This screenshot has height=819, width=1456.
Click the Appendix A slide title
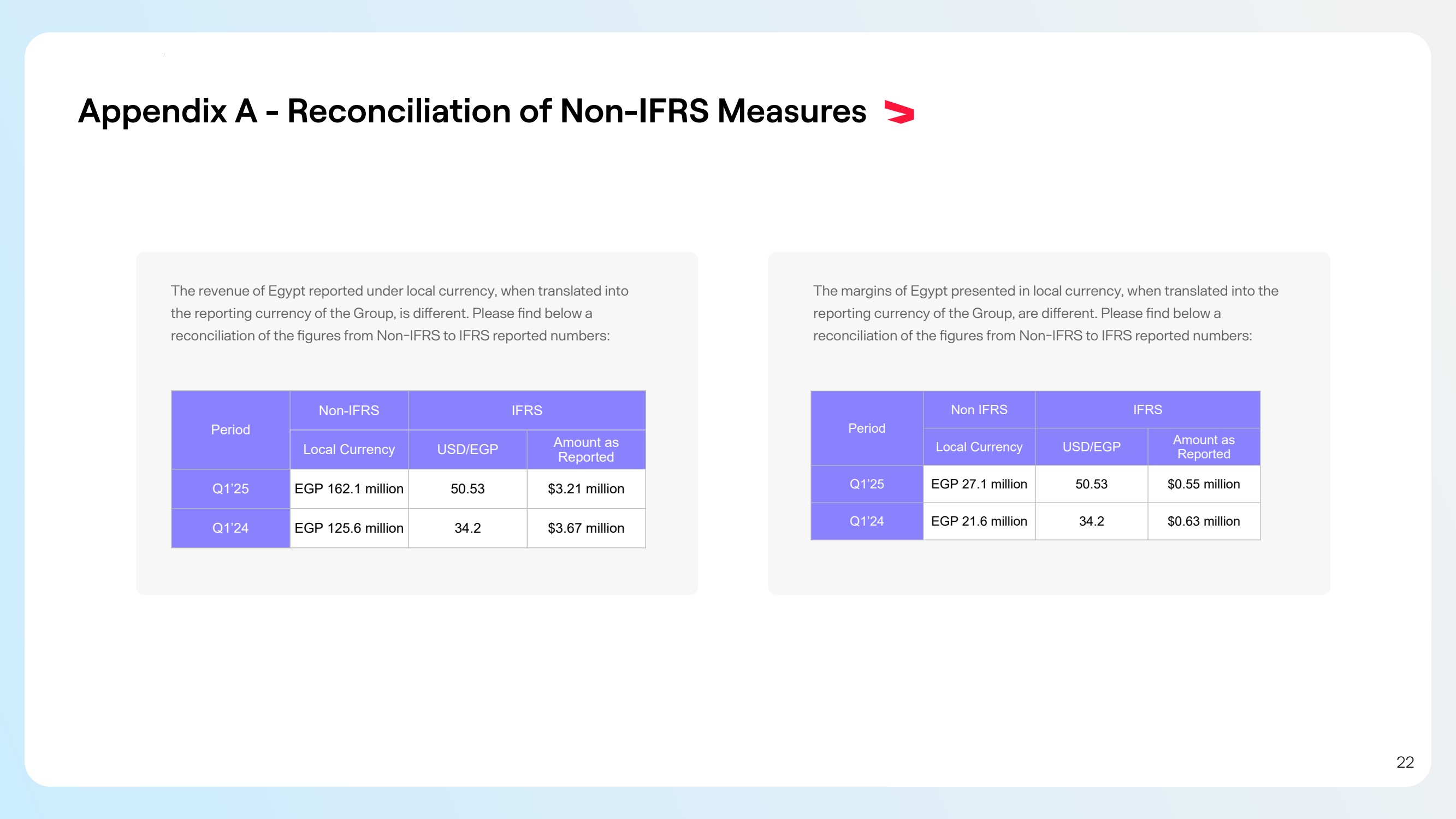tap(471, 111)
